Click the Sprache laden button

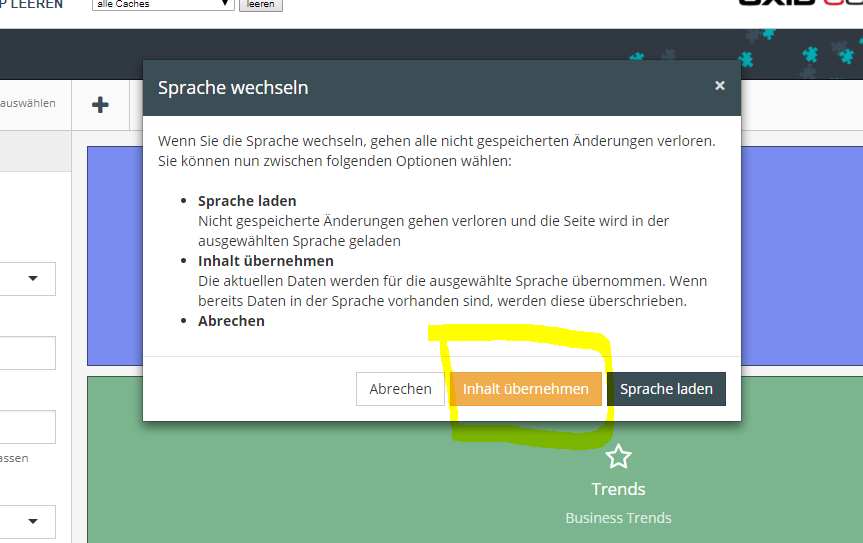666,389
